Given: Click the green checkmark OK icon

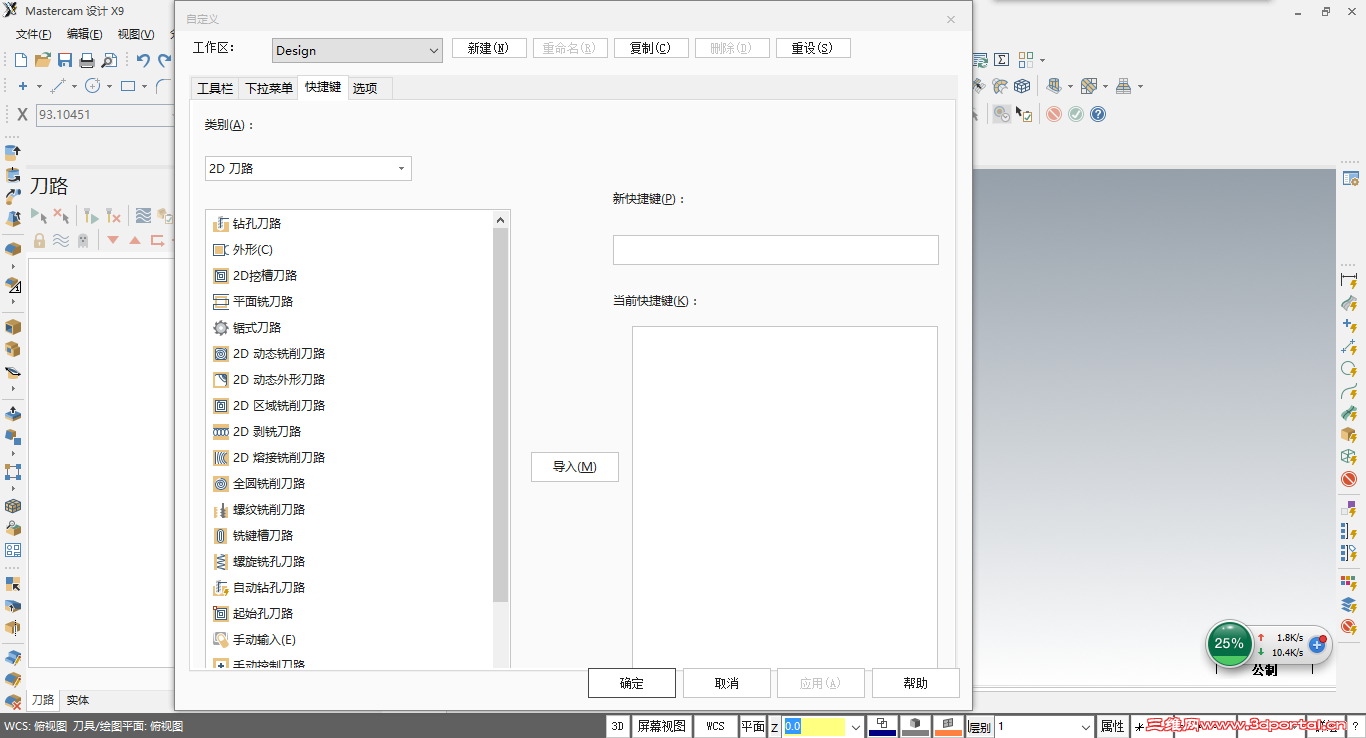Looking at the screenshot, I should click(1076, 114).
